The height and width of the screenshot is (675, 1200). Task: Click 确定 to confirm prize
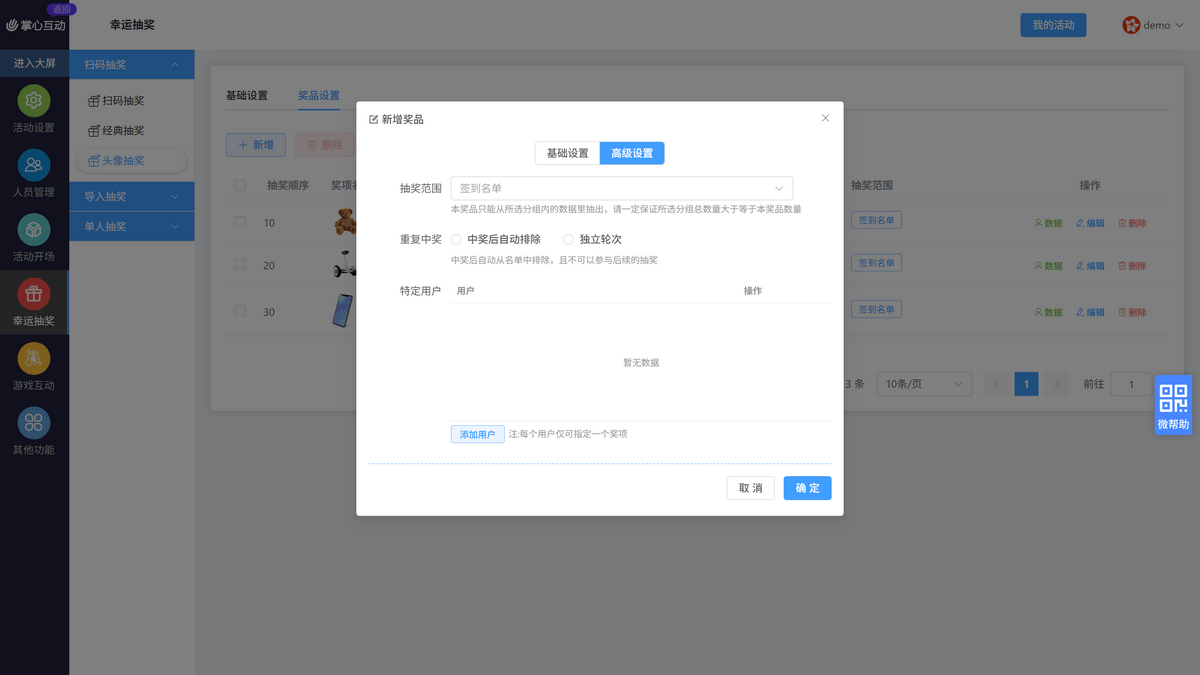pos(807,488)
